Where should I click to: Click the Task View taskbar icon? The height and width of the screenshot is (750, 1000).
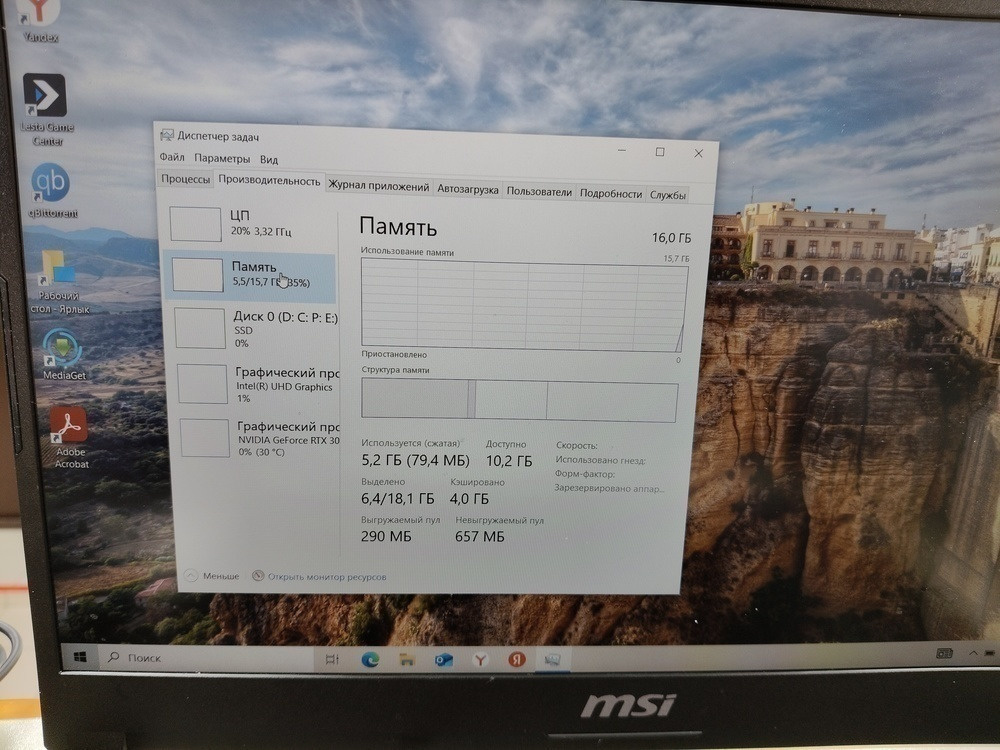(x=332, y=659)
